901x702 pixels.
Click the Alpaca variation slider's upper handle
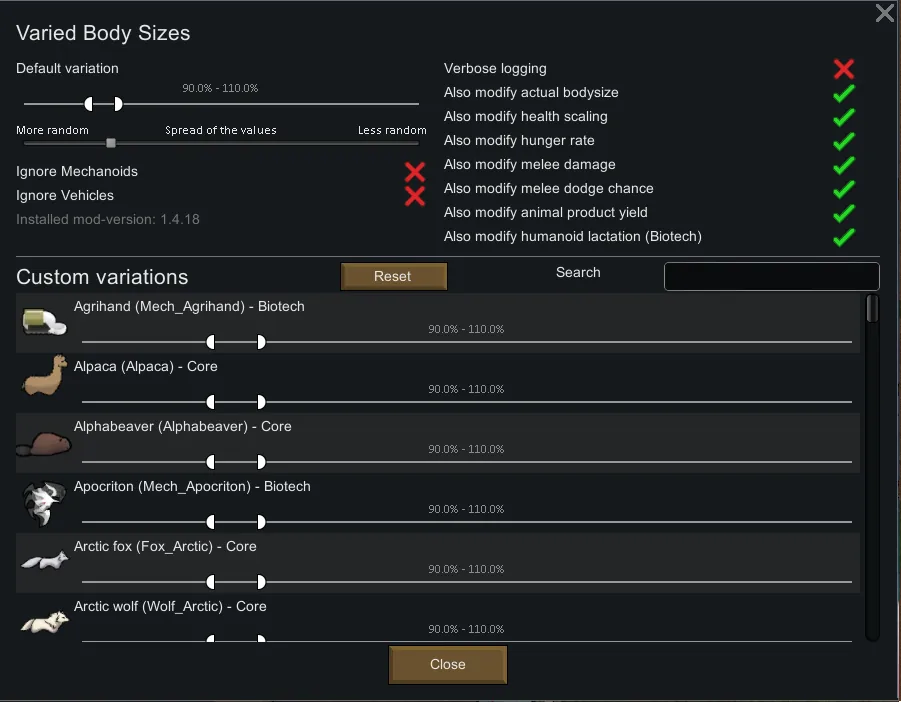[x=261, y=402]
